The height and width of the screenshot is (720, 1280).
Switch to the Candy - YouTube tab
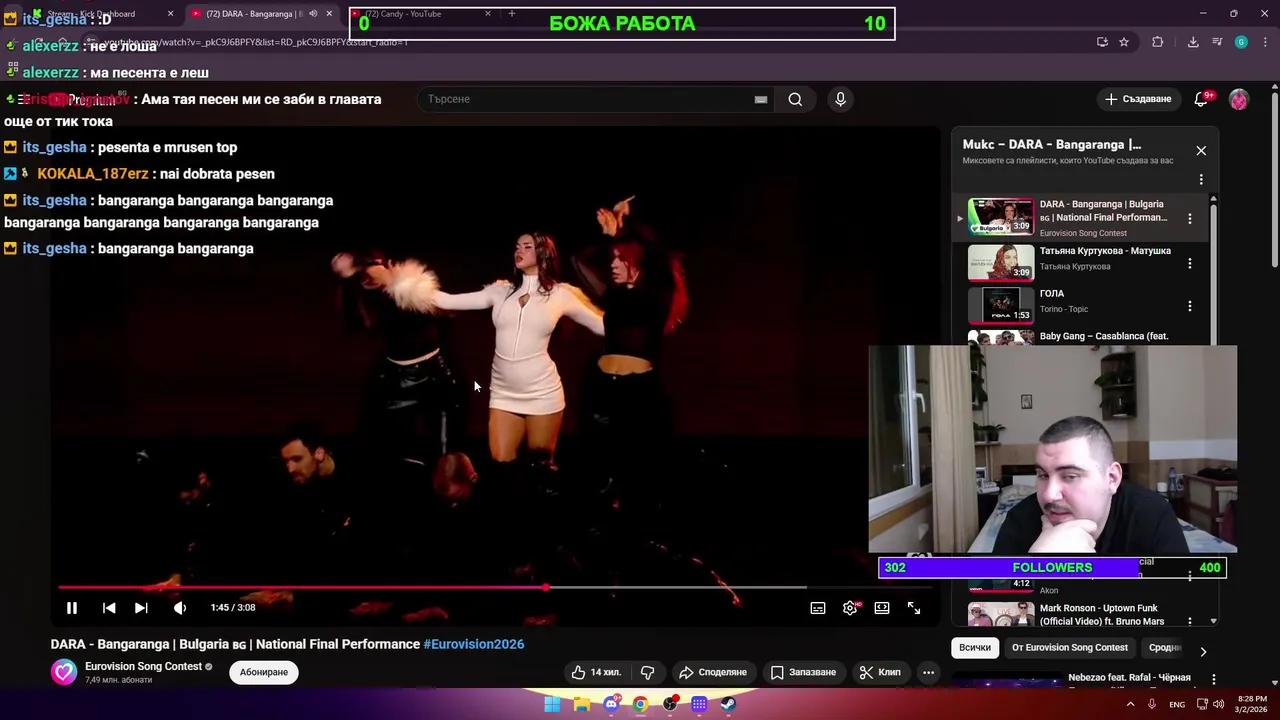click(420, 14)
